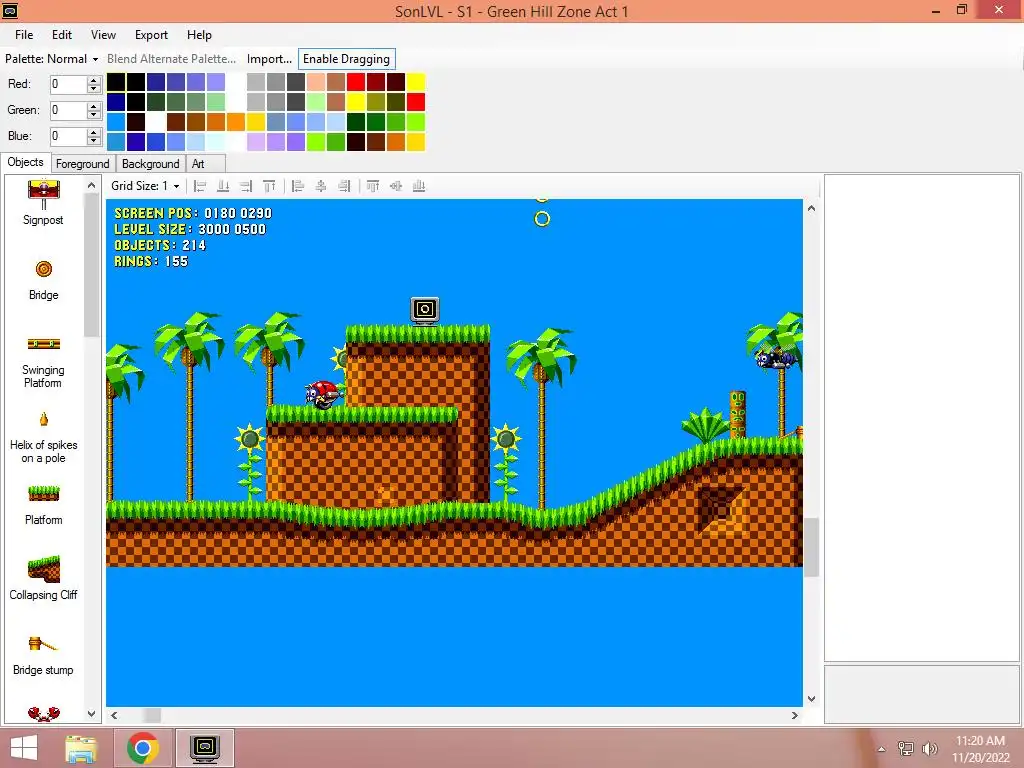Open the View menu
Image resolution: width=1024 pixels, height=768 pixels.
[103, 35]
